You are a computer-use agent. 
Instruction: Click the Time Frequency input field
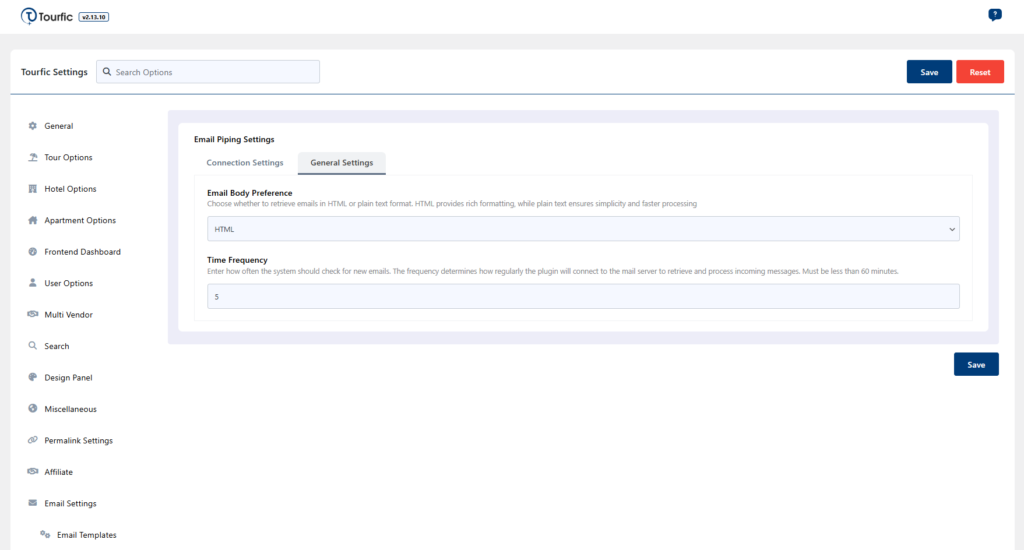(x=583, y=297)
